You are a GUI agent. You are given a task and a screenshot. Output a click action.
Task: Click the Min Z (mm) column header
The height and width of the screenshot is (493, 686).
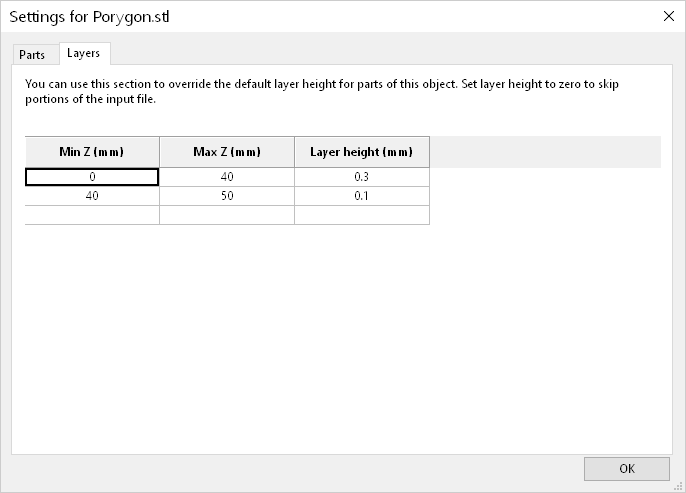point(92,152)
